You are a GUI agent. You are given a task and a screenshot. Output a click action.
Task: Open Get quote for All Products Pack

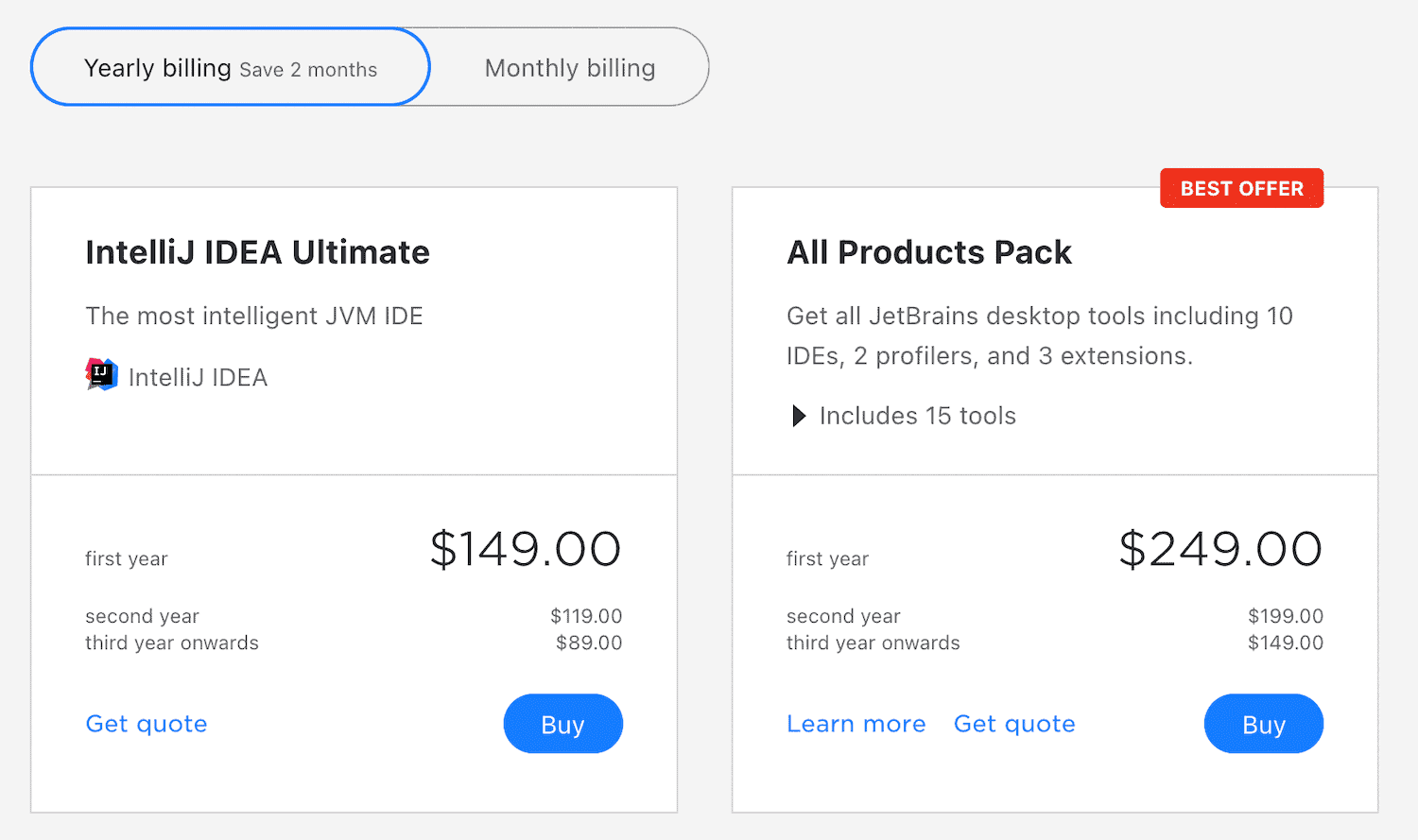pyautogui.click(x=1014, y=724)
